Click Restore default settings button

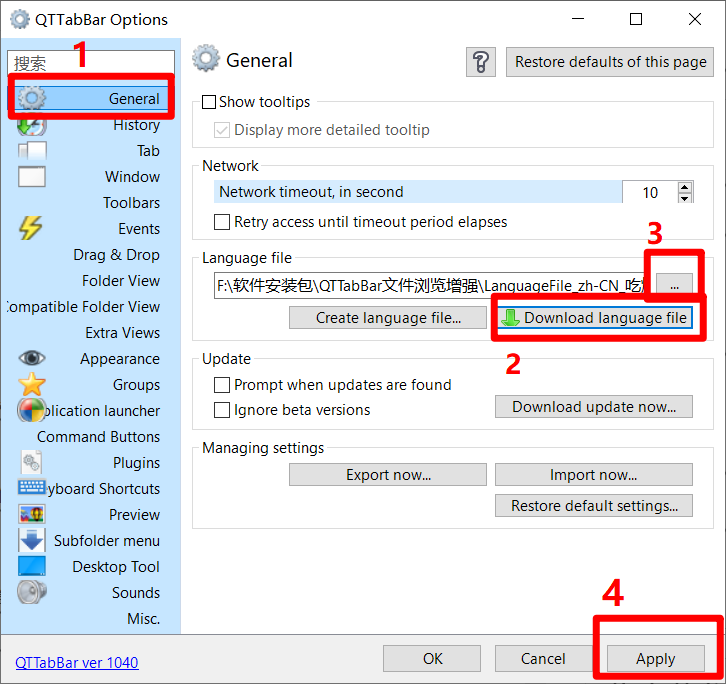(x=594, y=506)
